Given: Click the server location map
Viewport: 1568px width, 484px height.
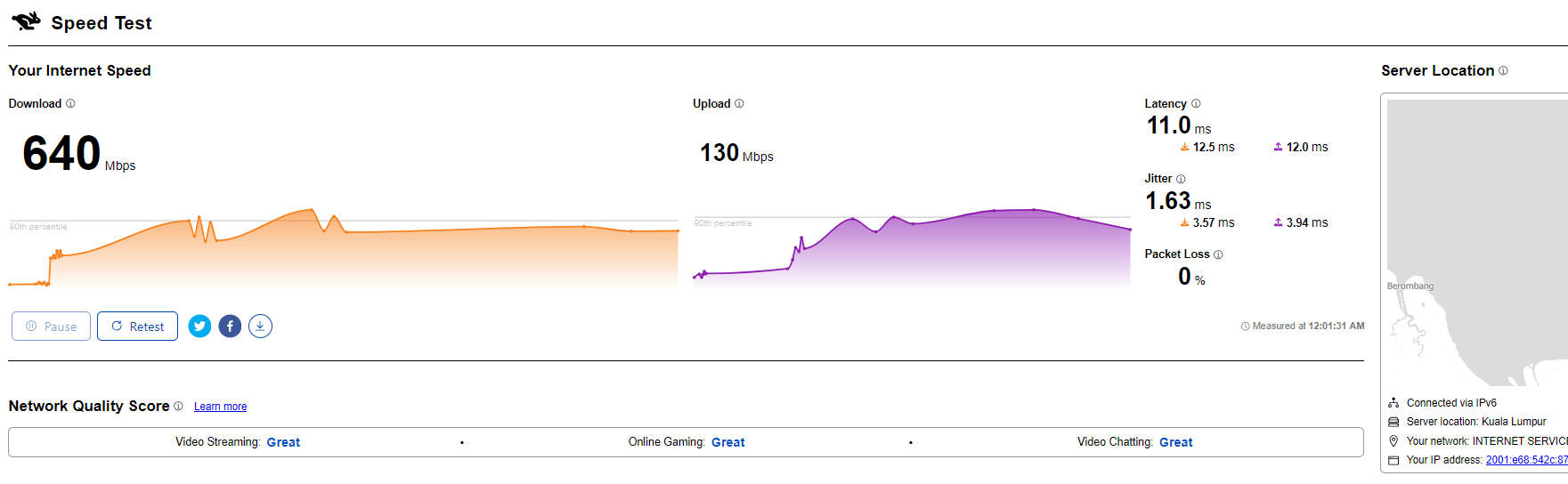Looking at the screenshot, I should tap(1476, 240).
